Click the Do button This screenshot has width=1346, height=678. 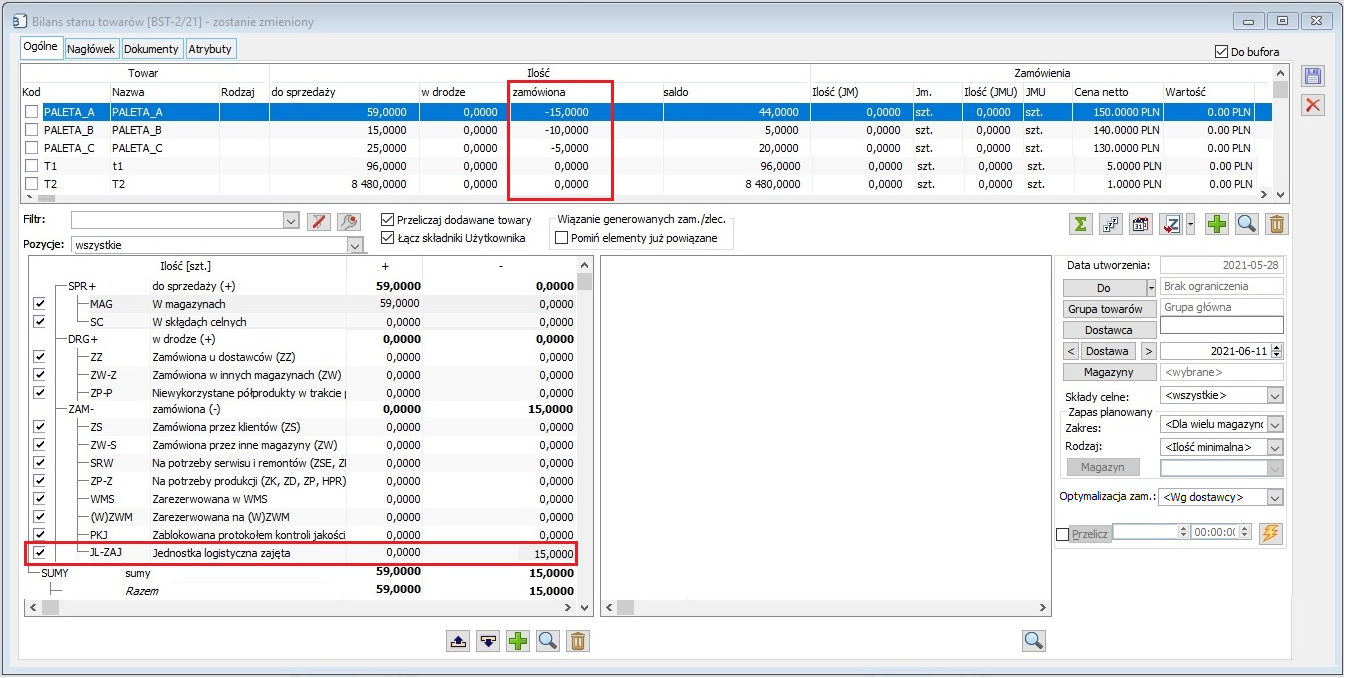(x=1104, y=288)
